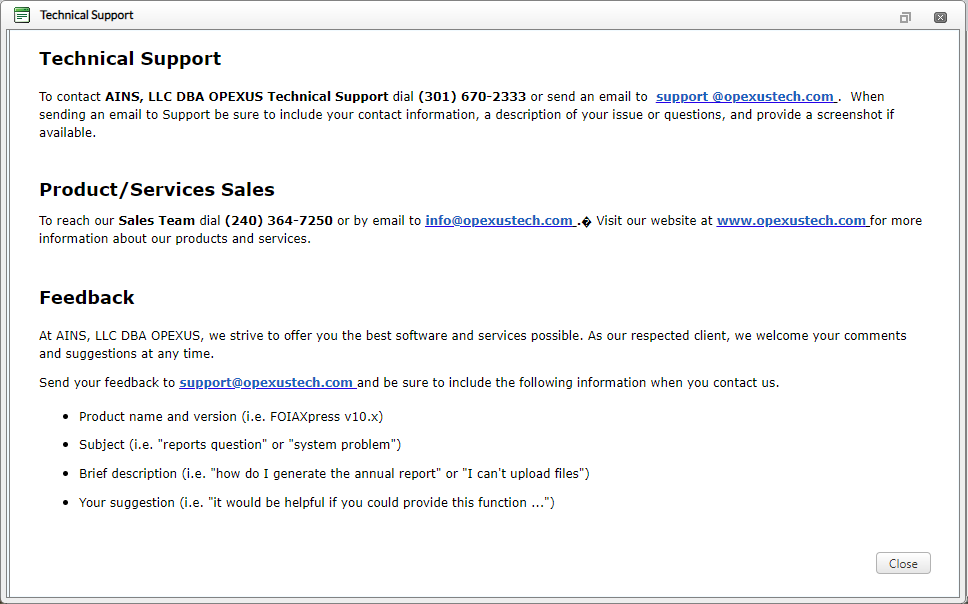Open the support email link in the Technical Support section
Image resolution: width=968 pixels, height=604 pixels.
pos(746,96)
